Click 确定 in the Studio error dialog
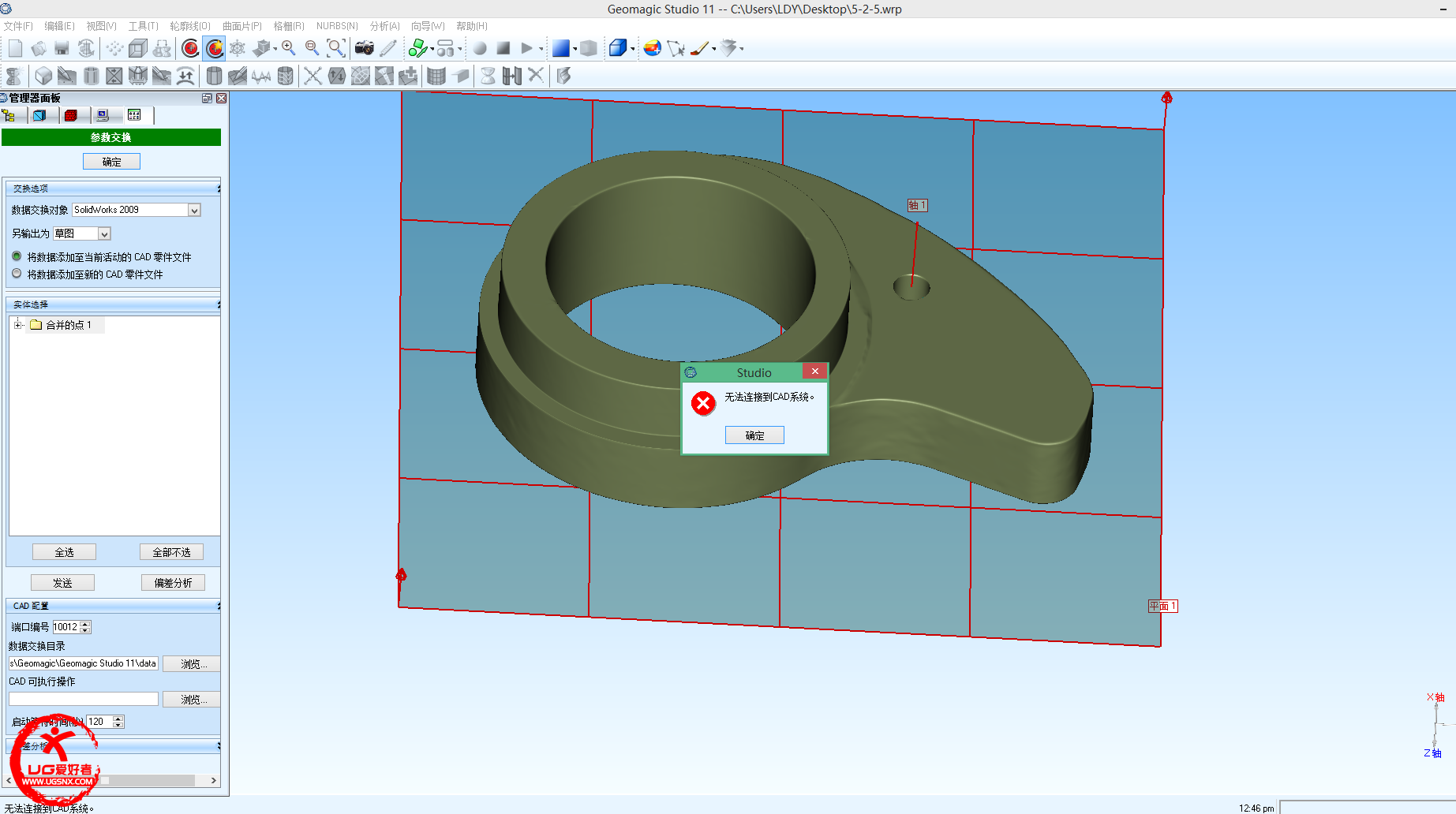Screen dimensions: 1456x814 coord(754,435)
